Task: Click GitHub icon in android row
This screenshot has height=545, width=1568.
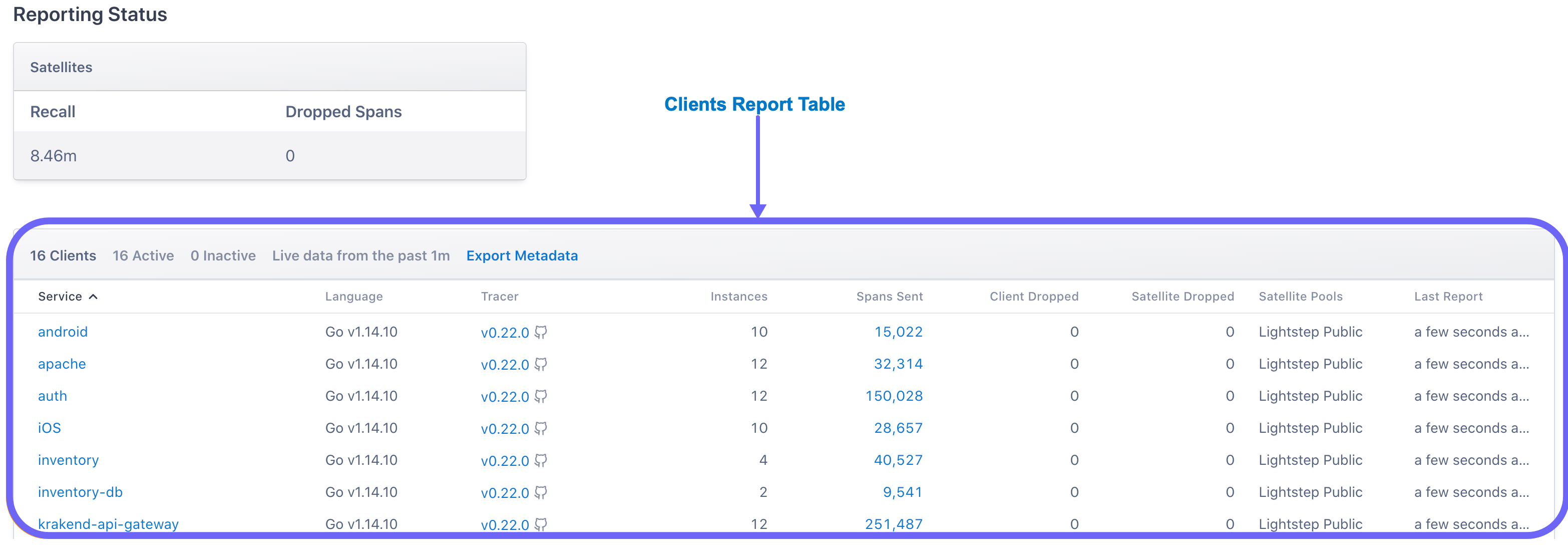Action: 541,332
